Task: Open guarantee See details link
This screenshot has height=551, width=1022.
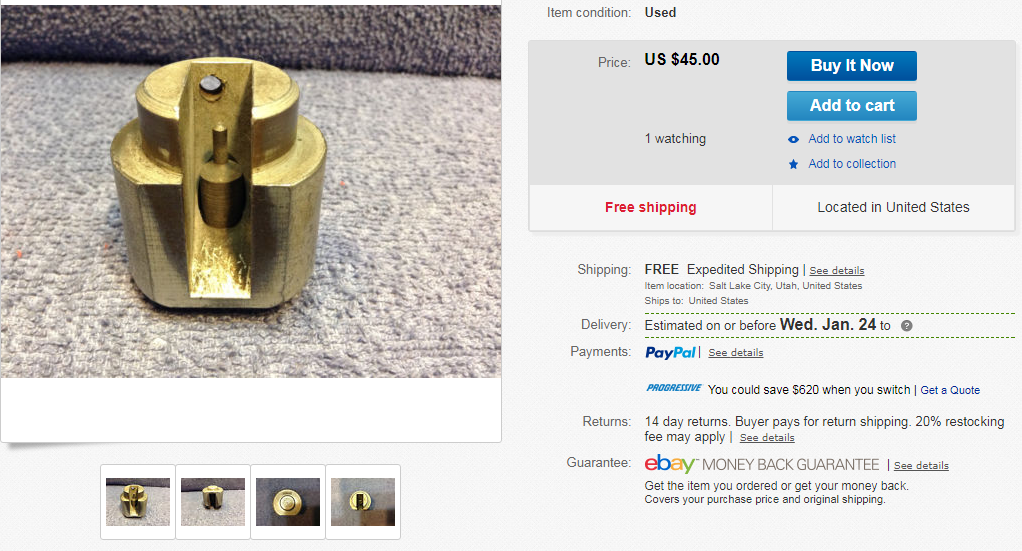Action: 921,466
